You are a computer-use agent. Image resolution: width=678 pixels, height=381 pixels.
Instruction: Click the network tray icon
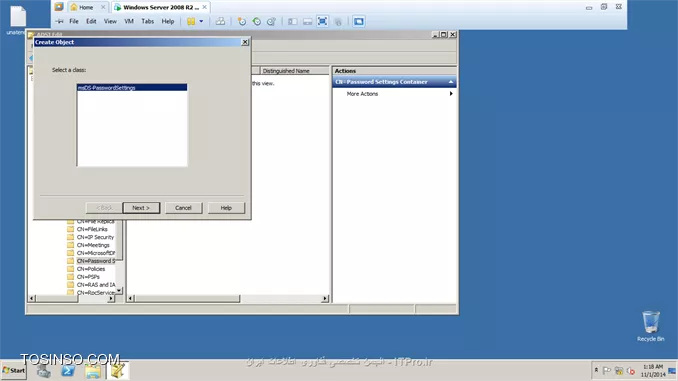click(619, 371)
